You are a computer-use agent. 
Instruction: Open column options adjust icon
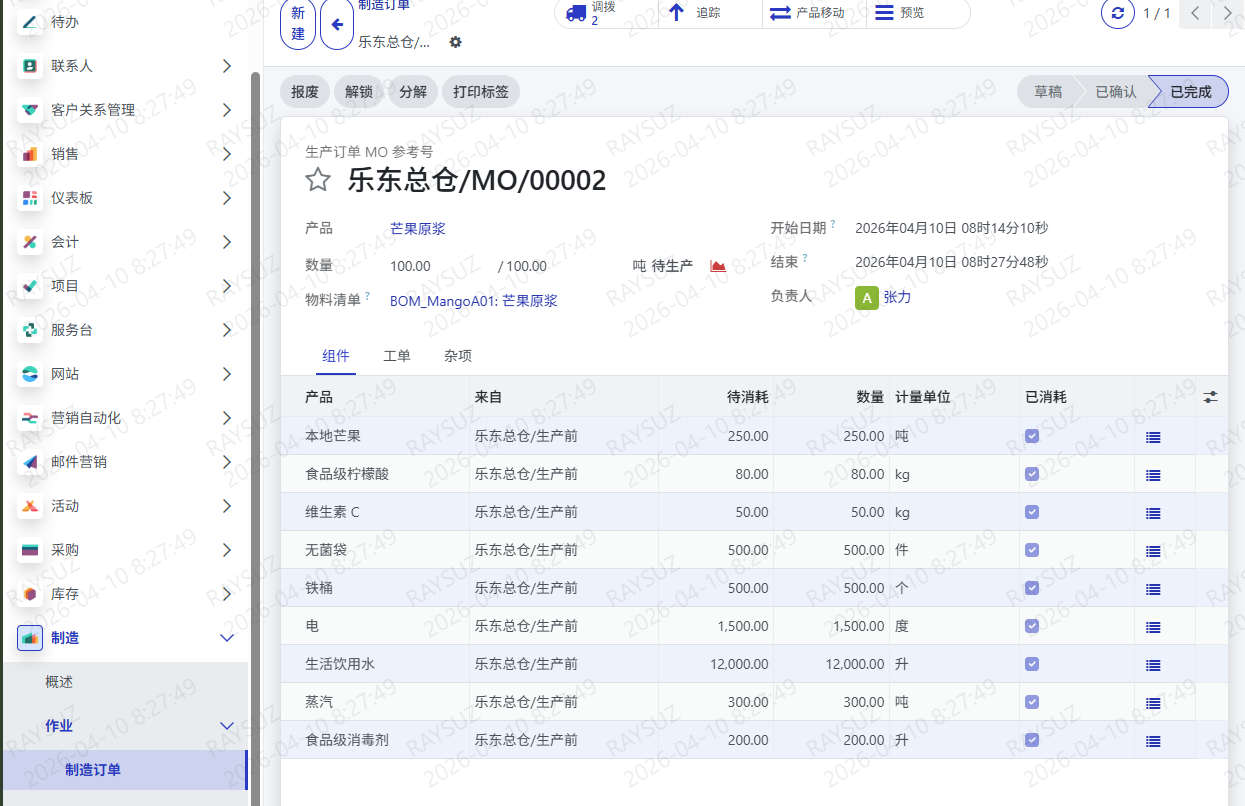pos(1211,397)
